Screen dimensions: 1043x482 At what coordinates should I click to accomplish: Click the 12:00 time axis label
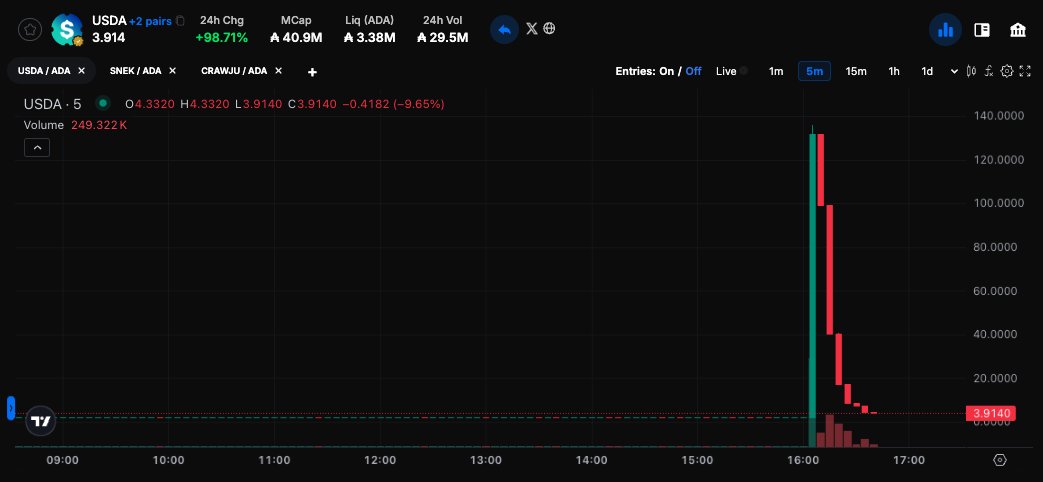coord(380,460)
